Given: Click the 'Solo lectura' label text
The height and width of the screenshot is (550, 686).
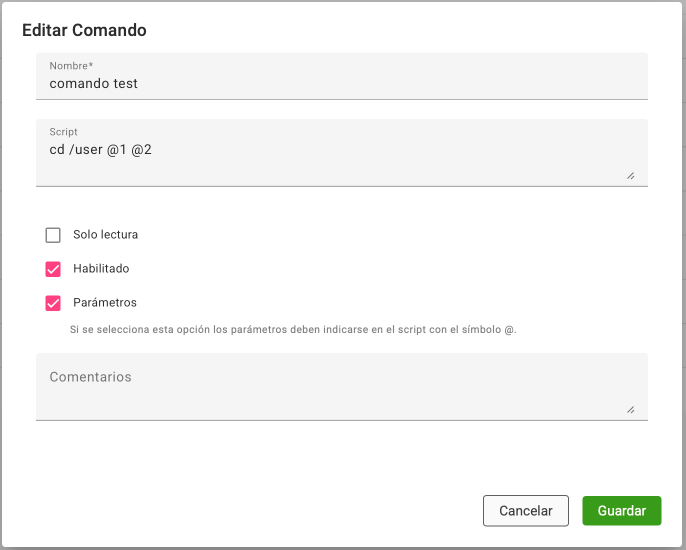Looking at the screenshot, I should coord(105,235).
